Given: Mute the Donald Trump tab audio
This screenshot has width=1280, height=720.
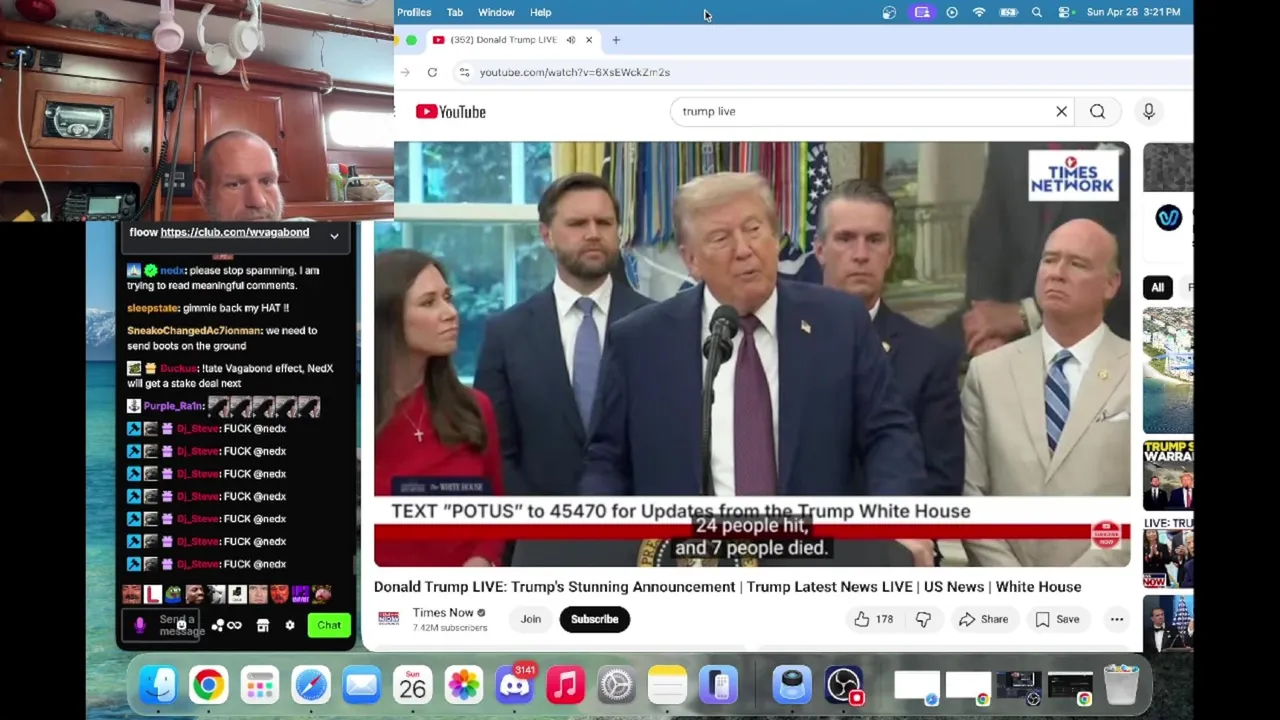Looking at the screenshot, I should [x=570, y=40].
